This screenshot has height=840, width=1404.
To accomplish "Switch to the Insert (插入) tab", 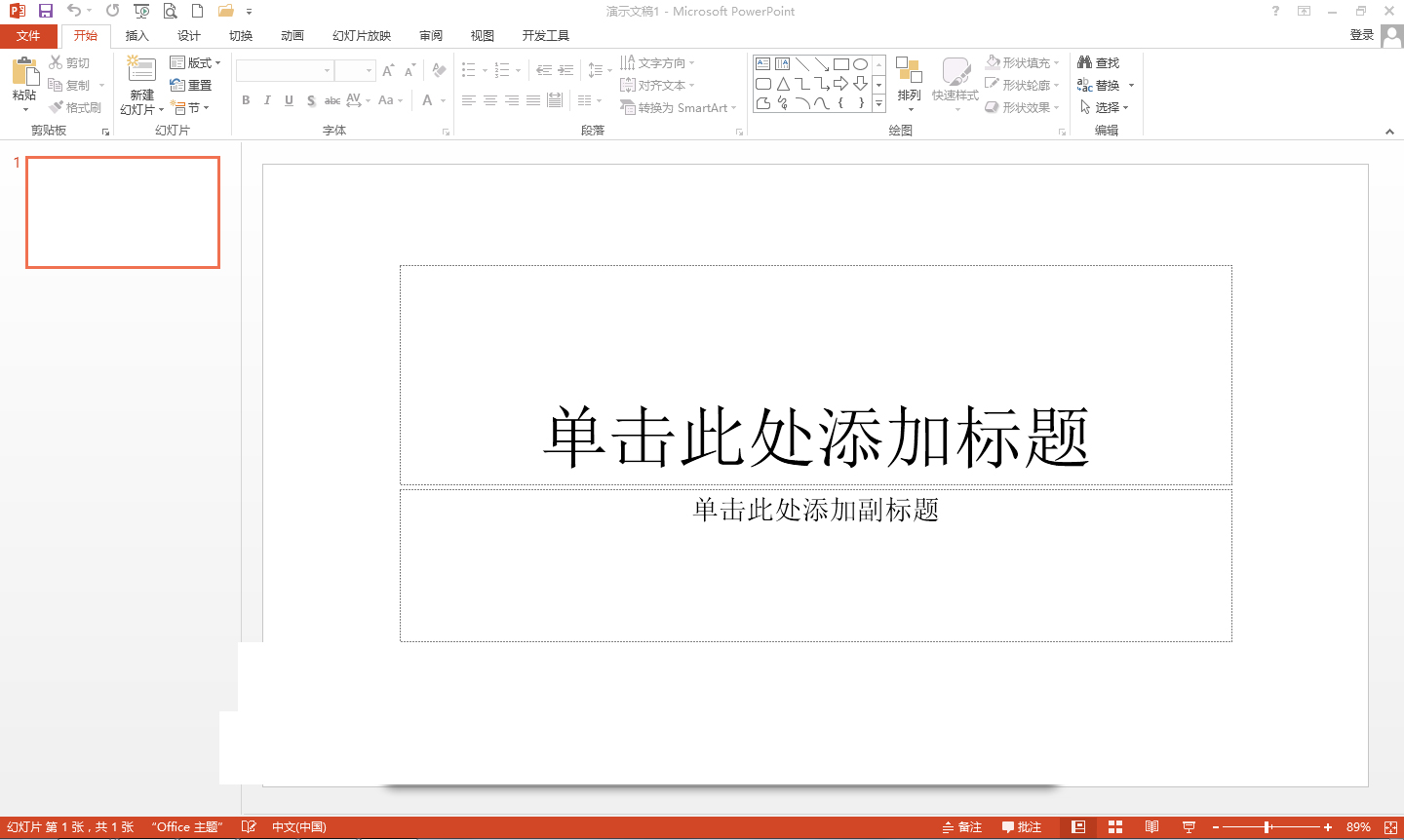I will point(136,36).
